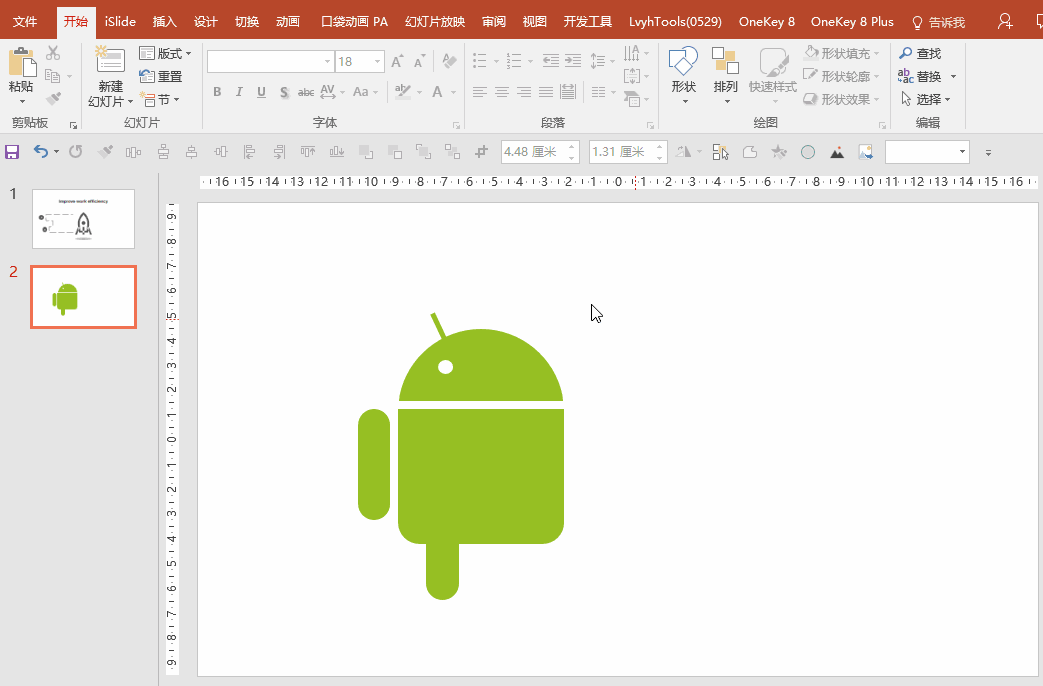Open the font name dropdown
Viewport: 1043px width, 686px height.
pyautogui.click(x=327, y=61)
